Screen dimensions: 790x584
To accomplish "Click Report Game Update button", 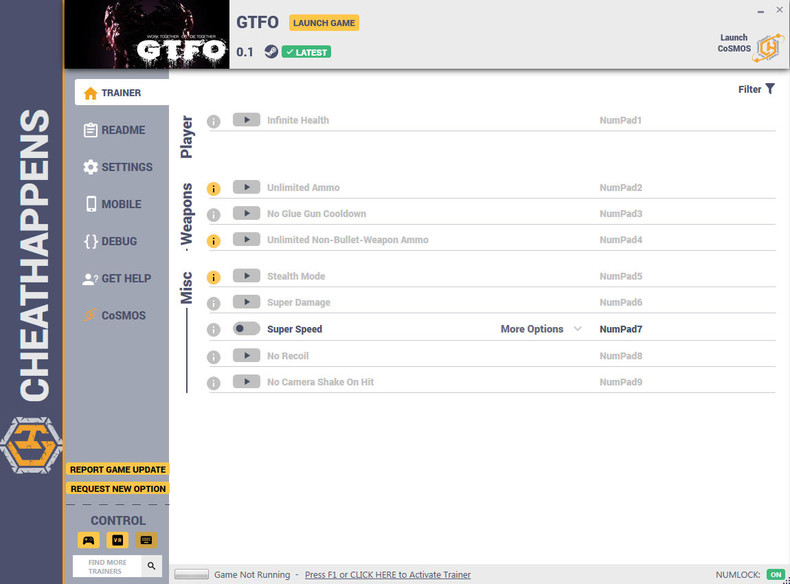I will click(x=118, y=469).
